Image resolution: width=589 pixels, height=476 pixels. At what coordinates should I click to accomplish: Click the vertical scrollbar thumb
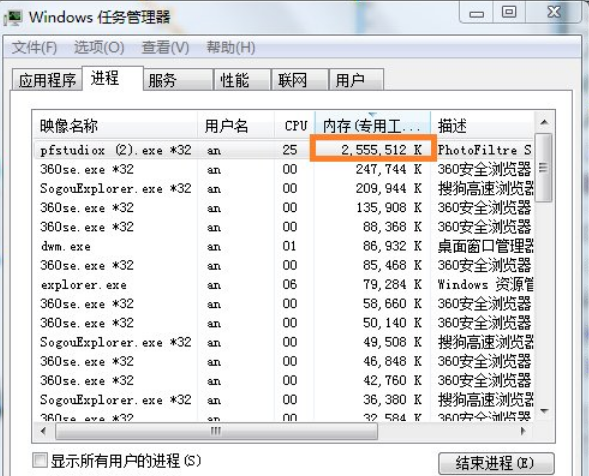(544, 168)
